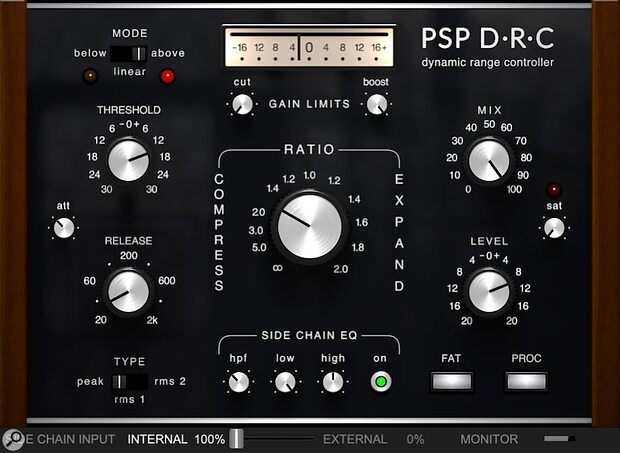Image resolution: width=620 pixels, height=453 pixels.
Task: Click the 'below' mode label
Action: coord(90,53)
